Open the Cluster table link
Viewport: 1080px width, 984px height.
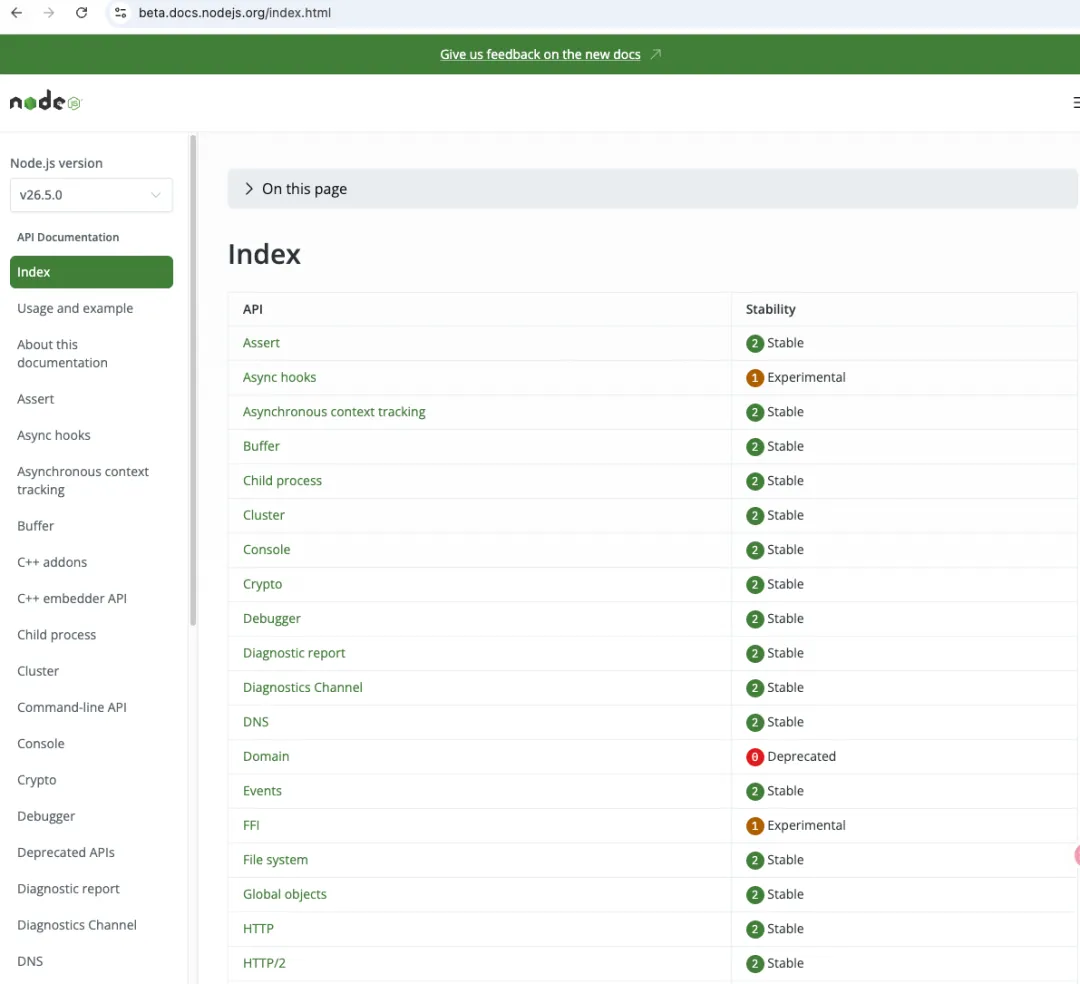(263, 515)
